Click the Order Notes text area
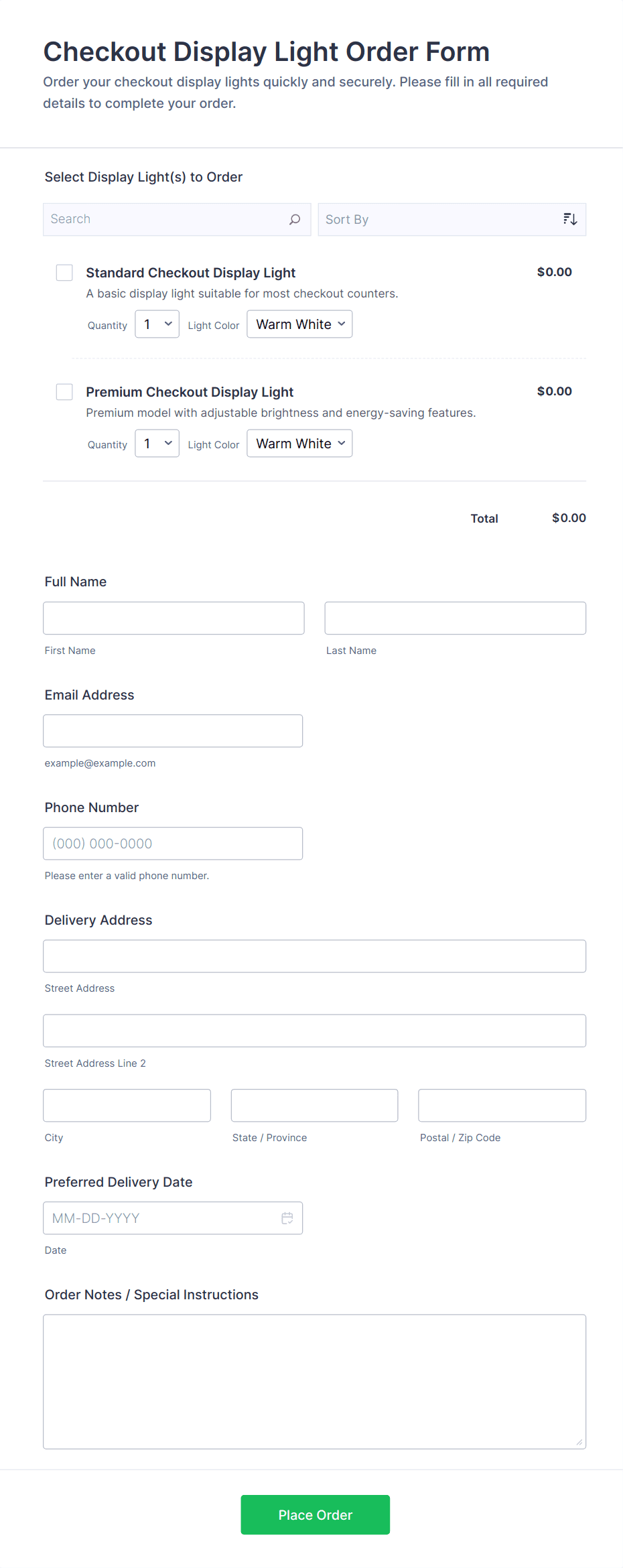623x1568 pixels. [314, 1380]
